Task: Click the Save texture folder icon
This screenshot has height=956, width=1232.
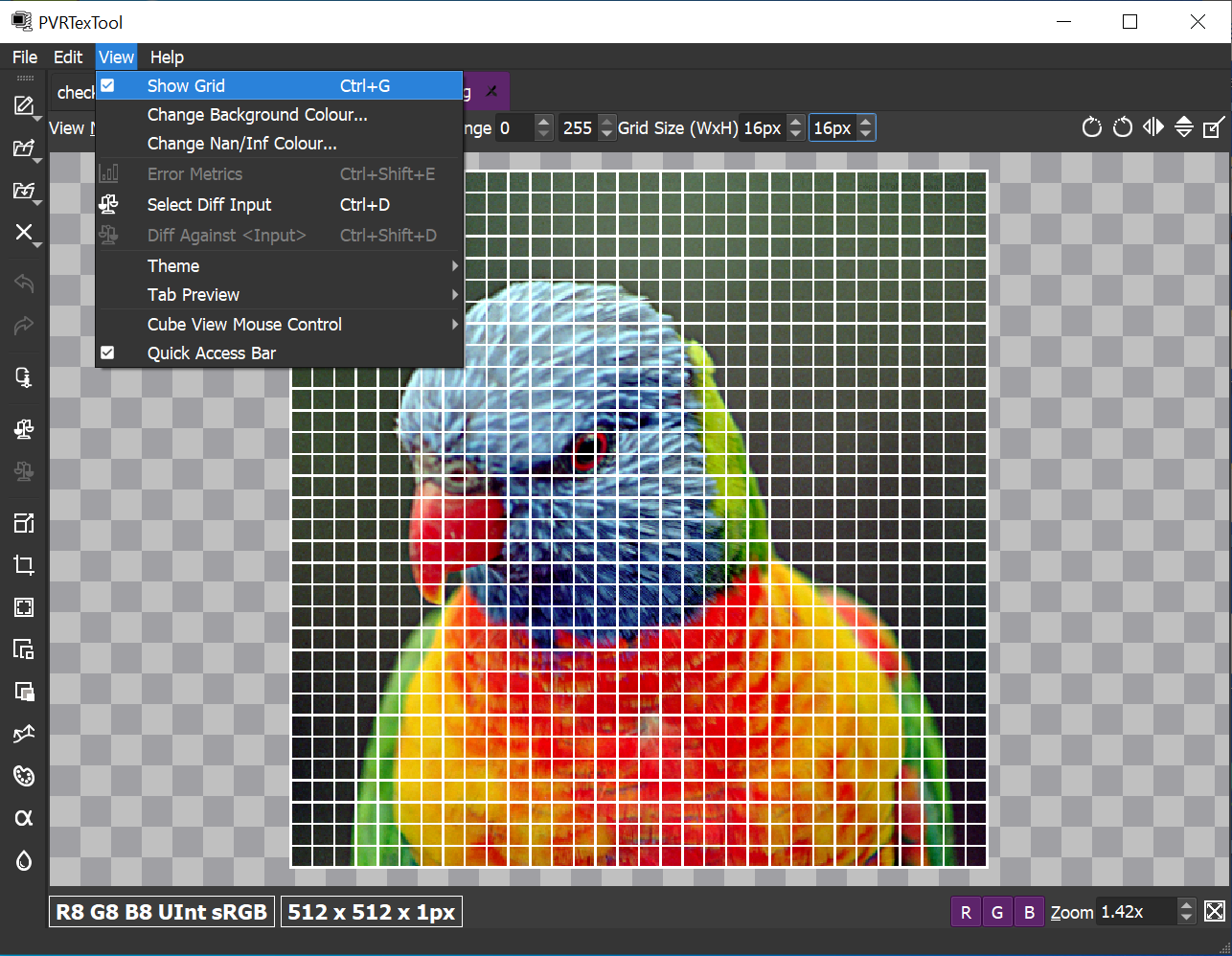Action: [24, 191]
